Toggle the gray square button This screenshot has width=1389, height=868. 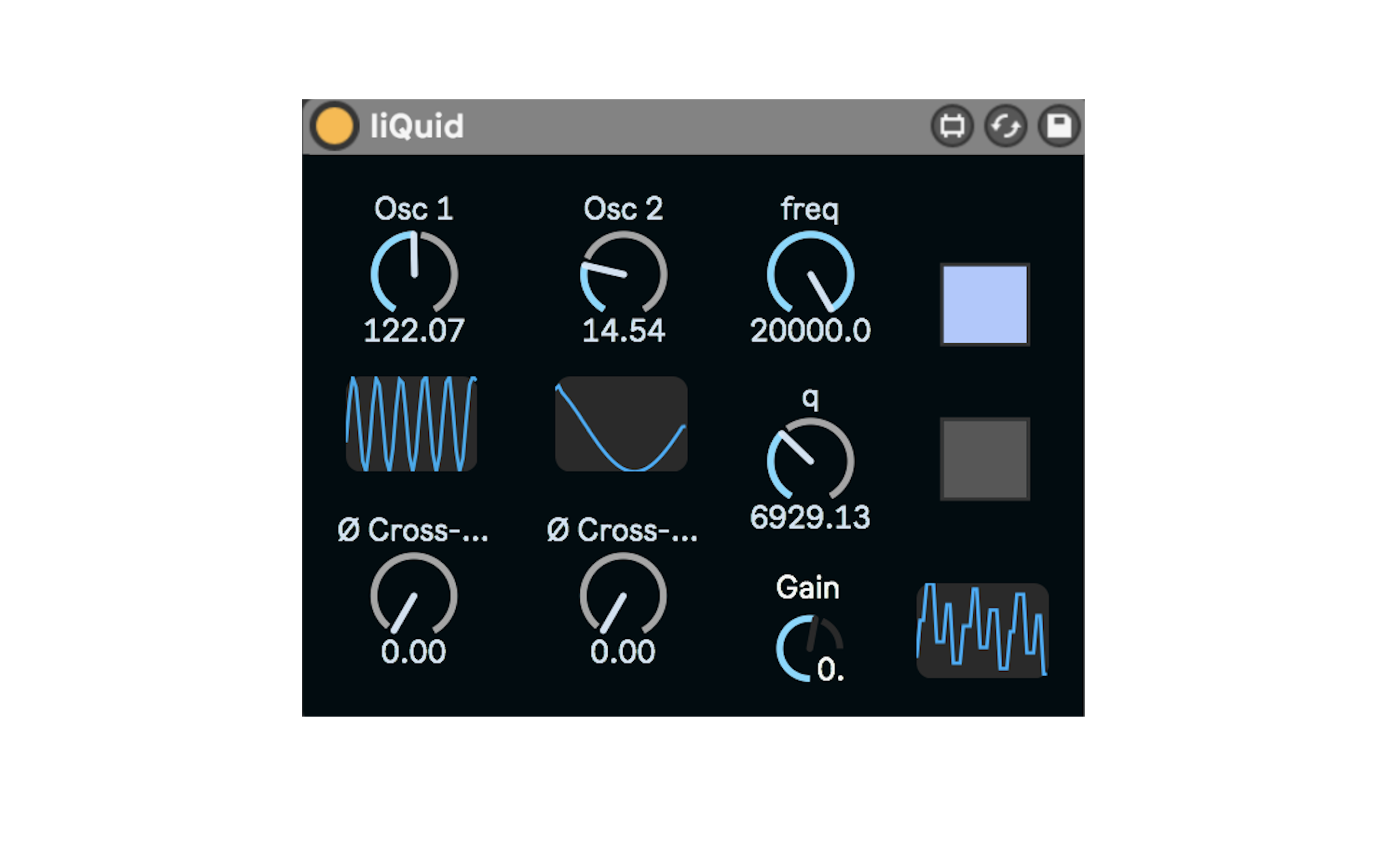(984, 459)
